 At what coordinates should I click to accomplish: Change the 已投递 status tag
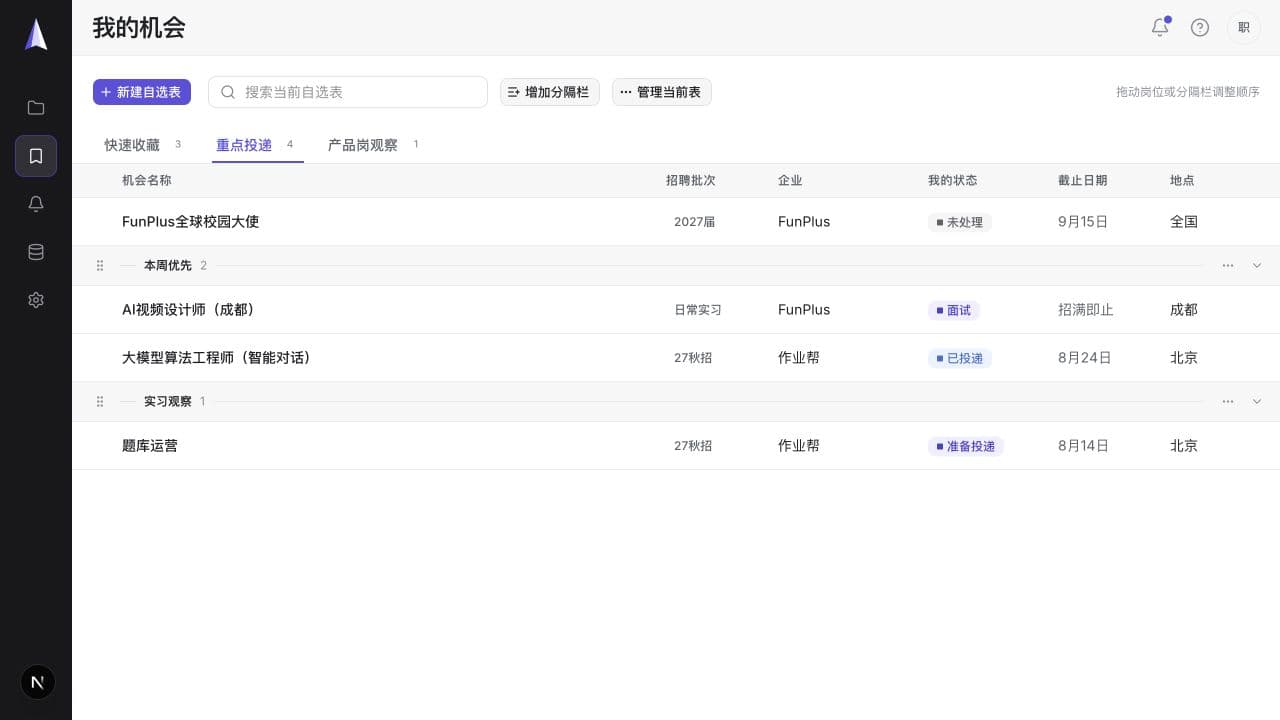960,358
